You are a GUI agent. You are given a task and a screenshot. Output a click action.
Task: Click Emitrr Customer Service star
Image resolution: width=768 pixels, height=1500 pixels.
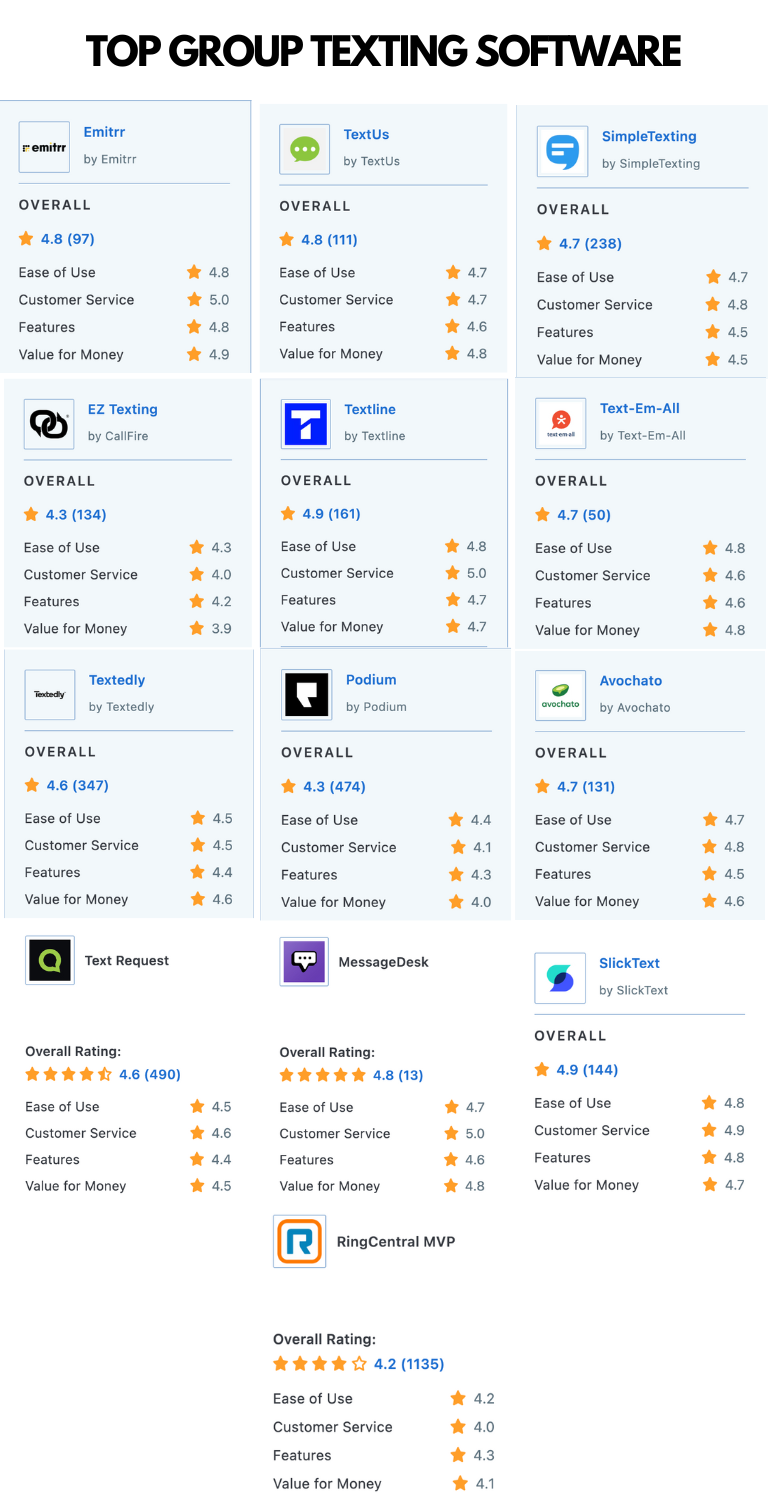point(195,299)
